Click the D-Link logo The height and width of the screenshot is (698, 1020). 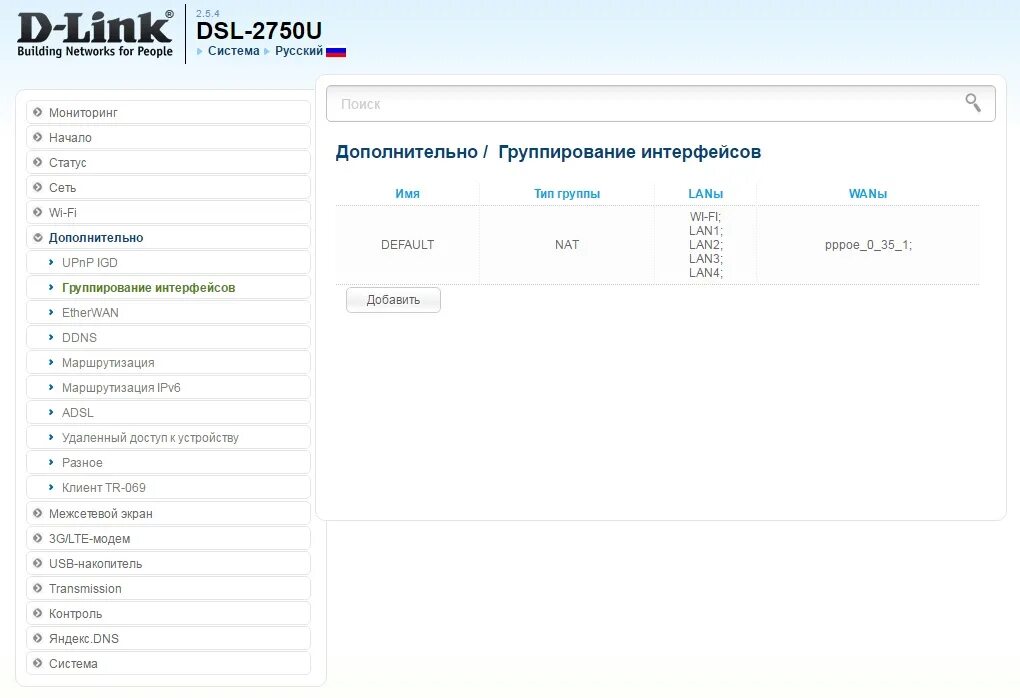tap(95, 34)
